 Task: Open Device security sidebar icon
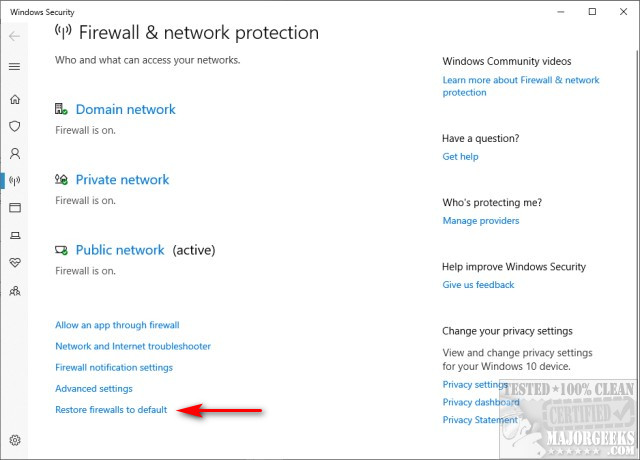pos(14,236)
